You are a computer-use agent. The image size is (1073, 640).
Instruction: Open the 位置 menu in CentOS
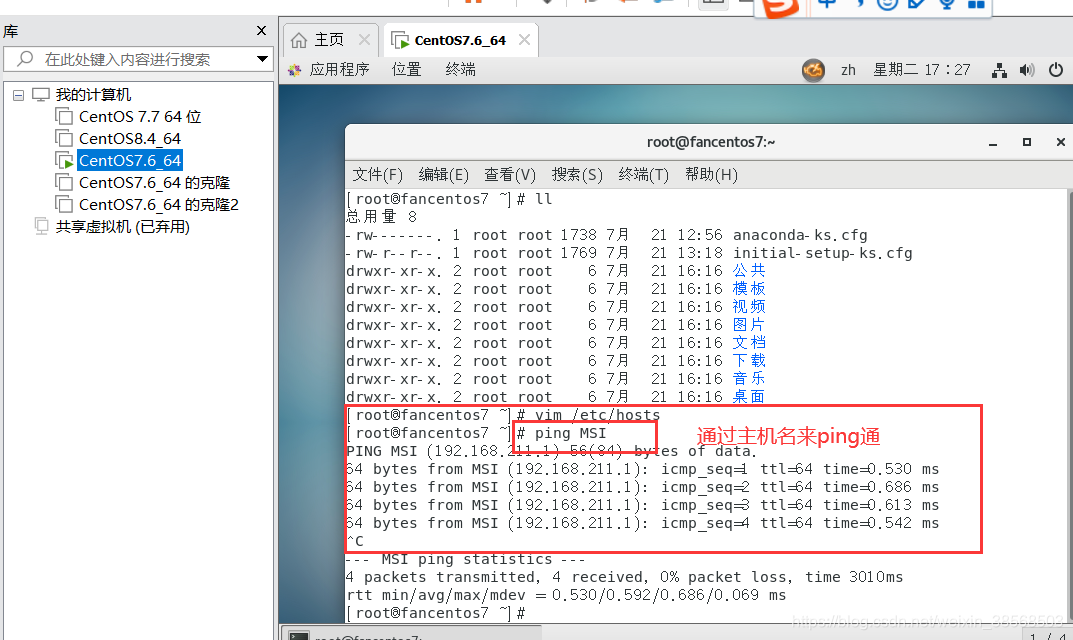(406, 69)
